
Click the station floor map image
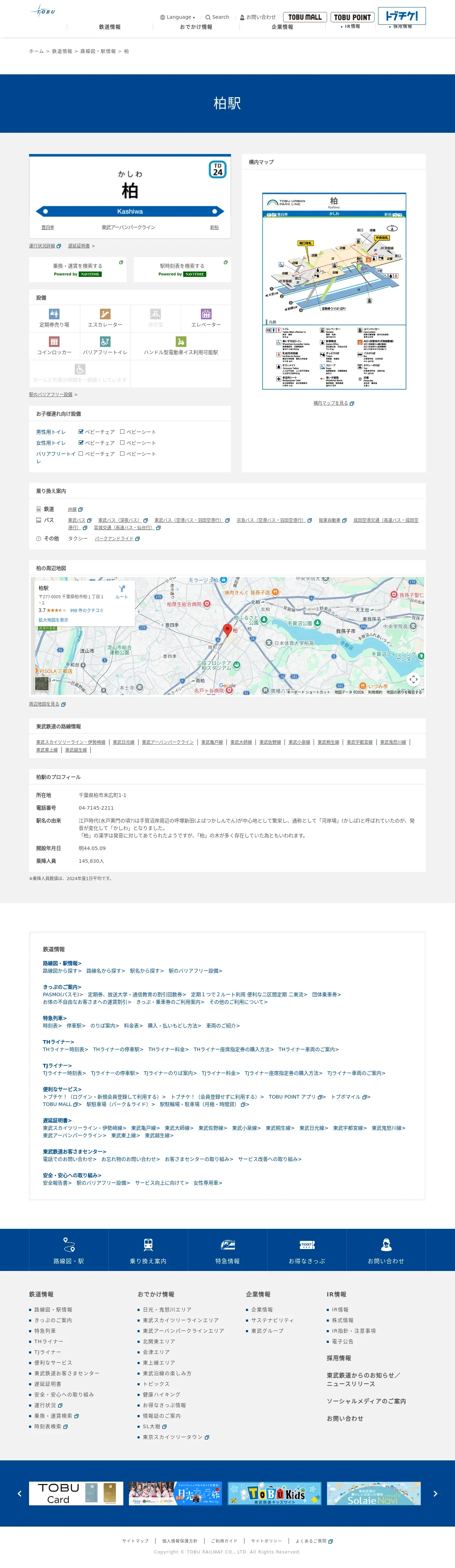(334, 291)
